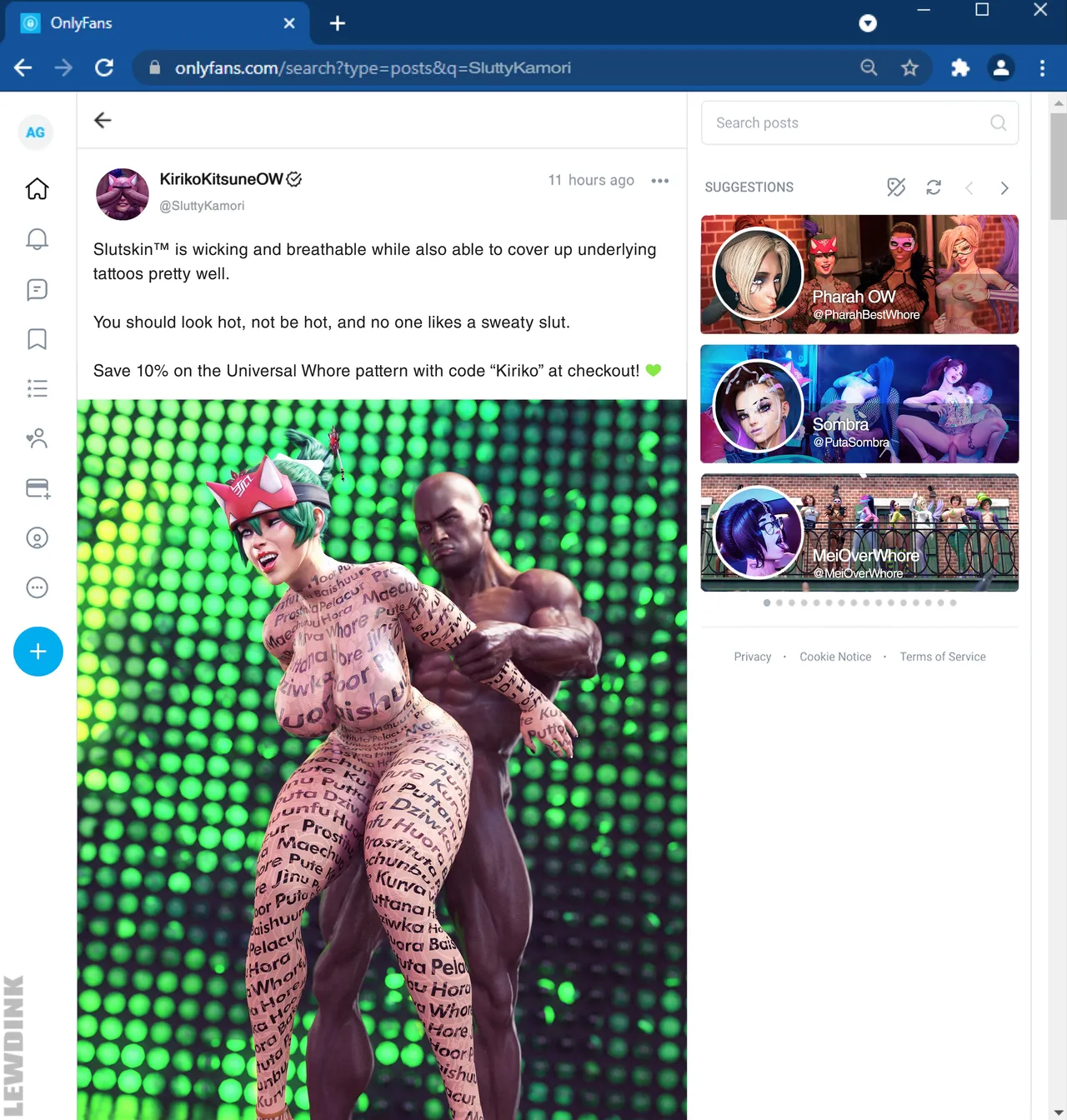The height and width of the screenshot is (1120, 1067).
Task: Open the Bookmarks icon in sidebar
Action: coord(37,339)
